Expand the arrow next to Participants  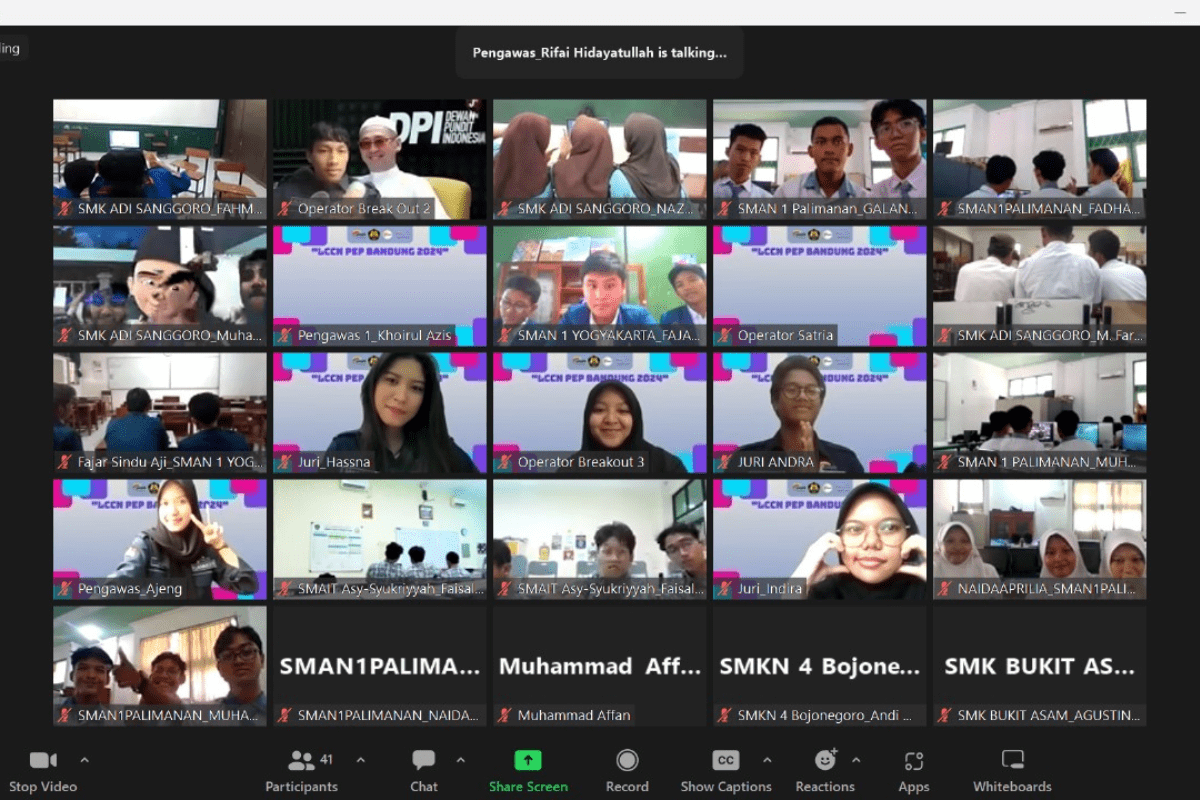pyautogui.click(x=361, y=760)
